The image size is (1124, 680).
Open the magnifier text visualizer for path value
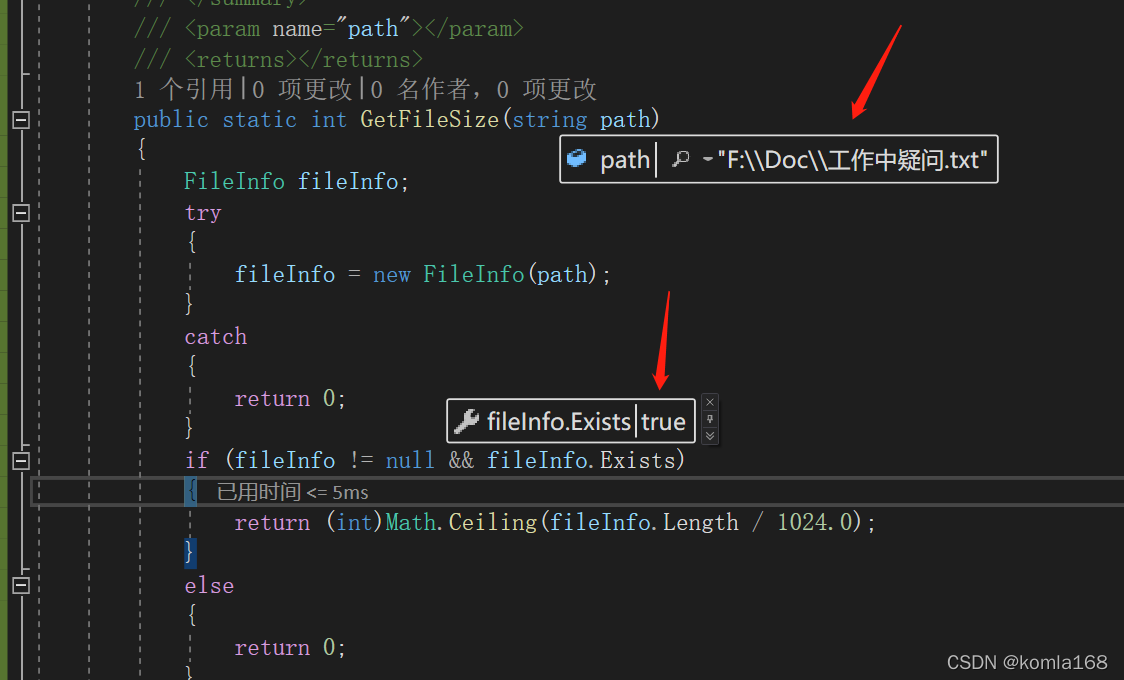click(x=681, y=158)
